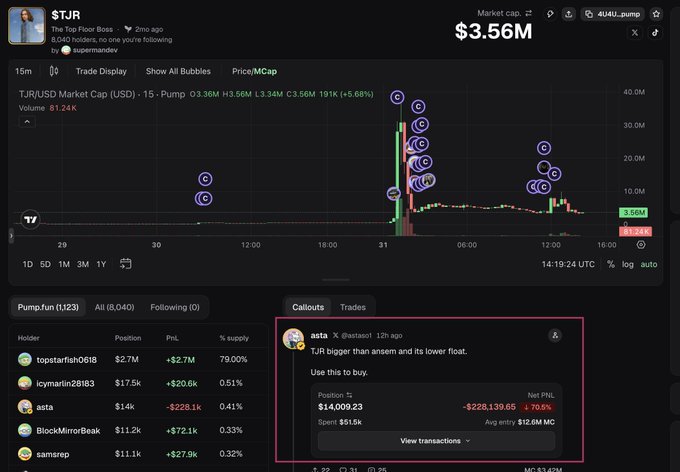Click the 81.24K volume label on the axis
Viewport: 680px width, 472px height.
click(635, 231)
